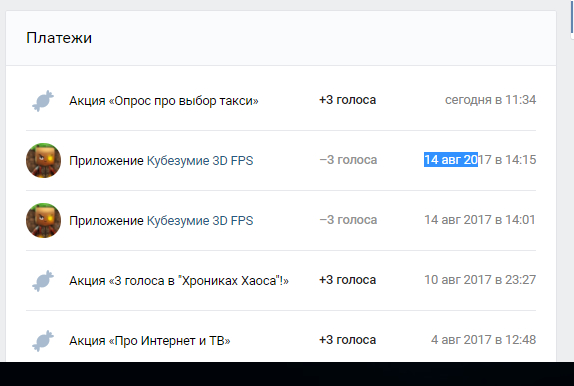Click the timestamp сегодня в 11:34
Image resolution: width=574 pixels, height=386 pixels.
tap(491, 100)
